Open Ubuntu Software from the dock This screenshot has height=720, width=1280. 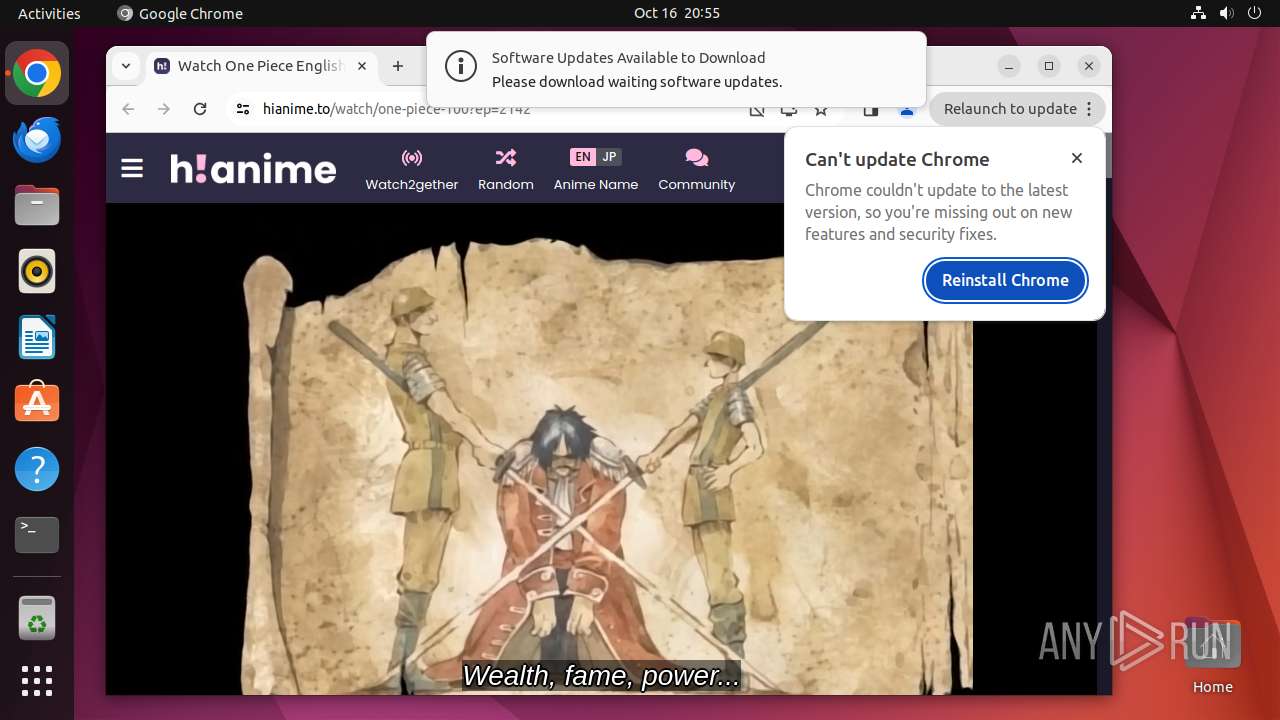[37, 403]
